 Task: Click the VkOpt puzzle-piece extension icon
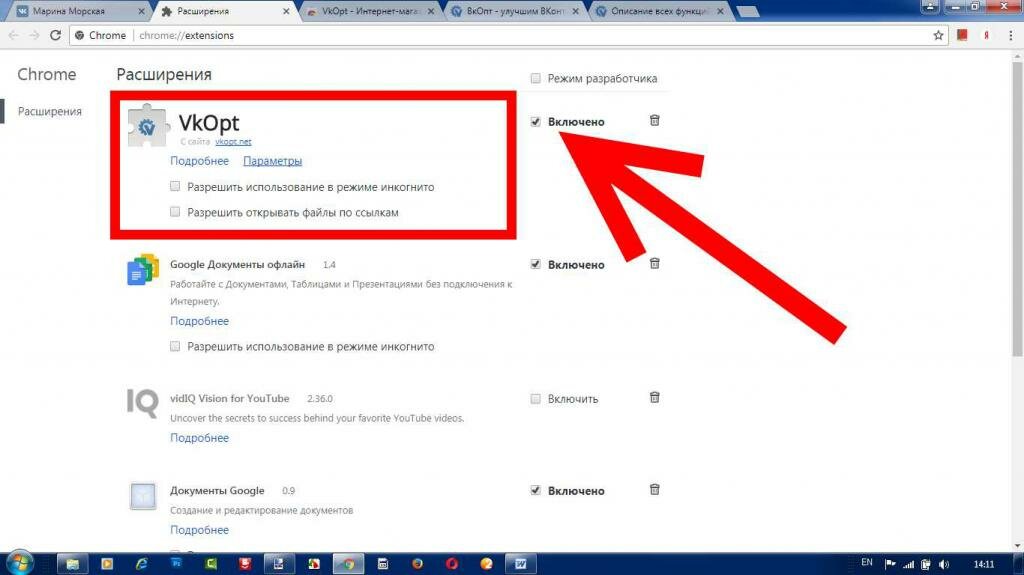[x=146, y=125]
